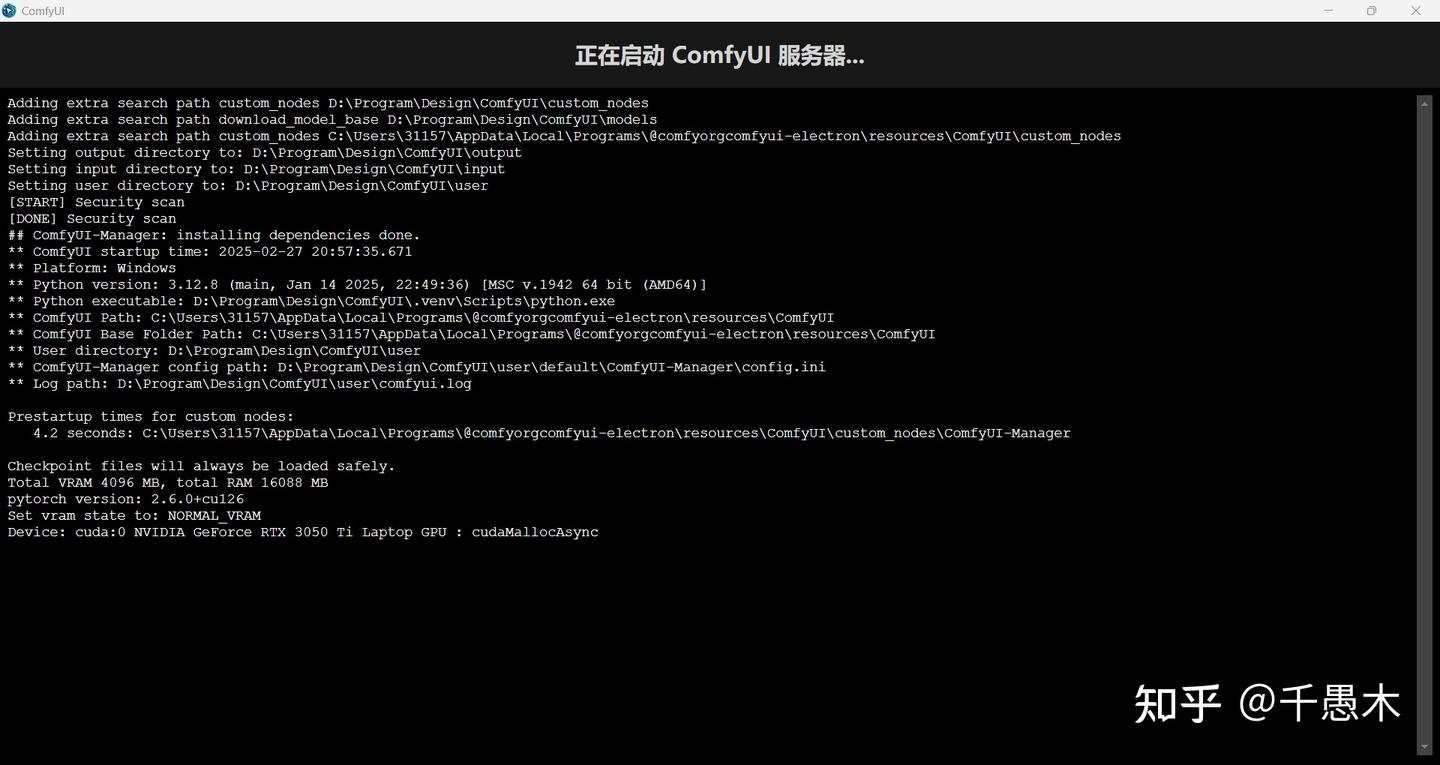1440x765 pixels.
Task: Click the 'Checkpoint files will always be loaded safely' line
Action: coord(201,466)
